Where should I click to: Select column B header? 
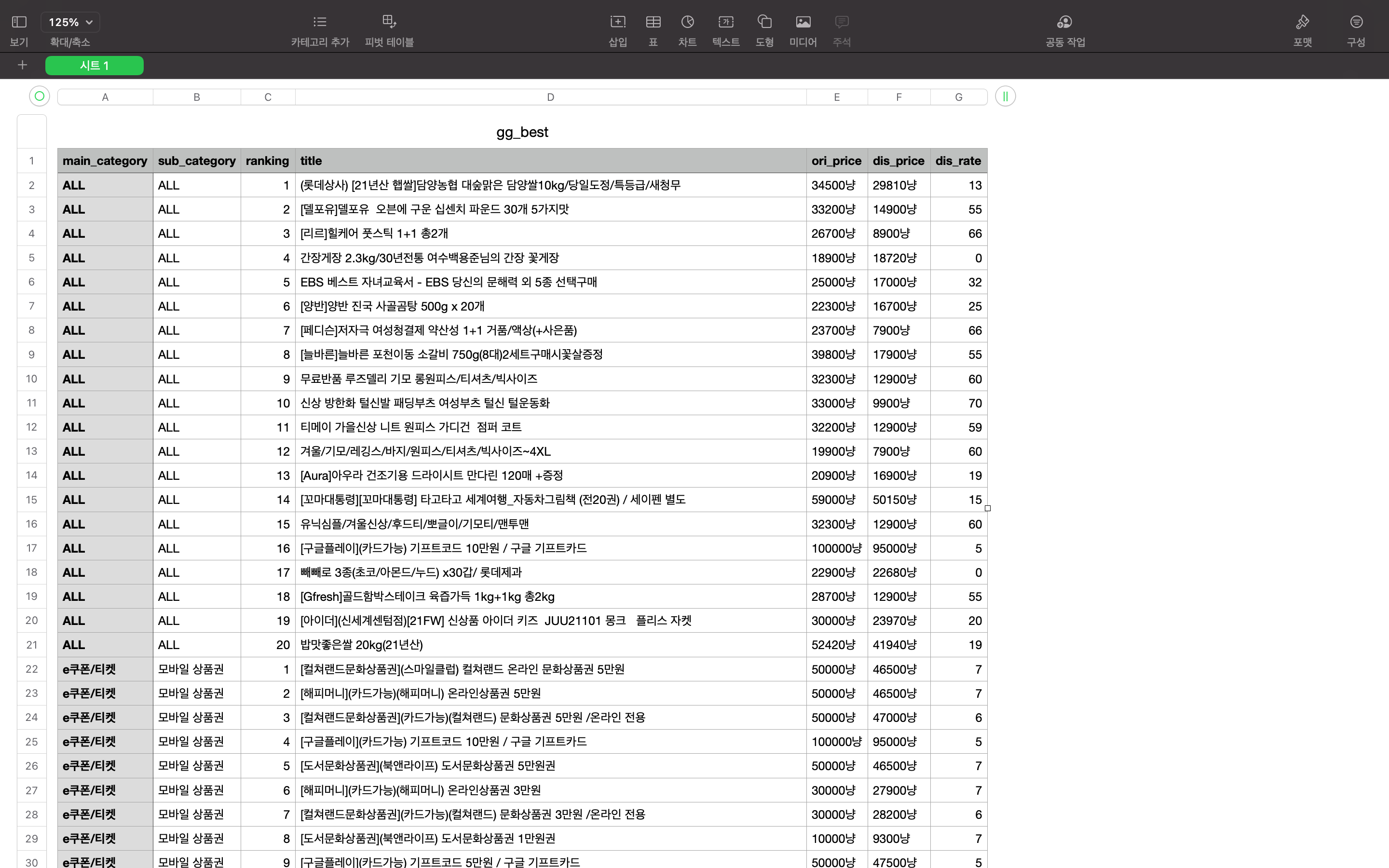coord(197,97)
